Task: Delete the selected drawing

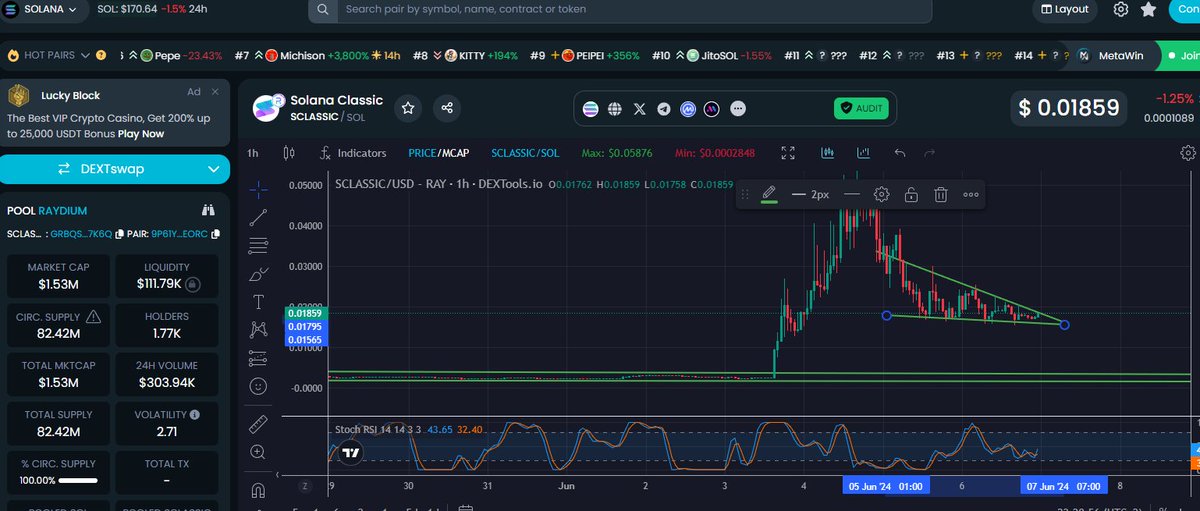Action: click(x=941, y=194)
